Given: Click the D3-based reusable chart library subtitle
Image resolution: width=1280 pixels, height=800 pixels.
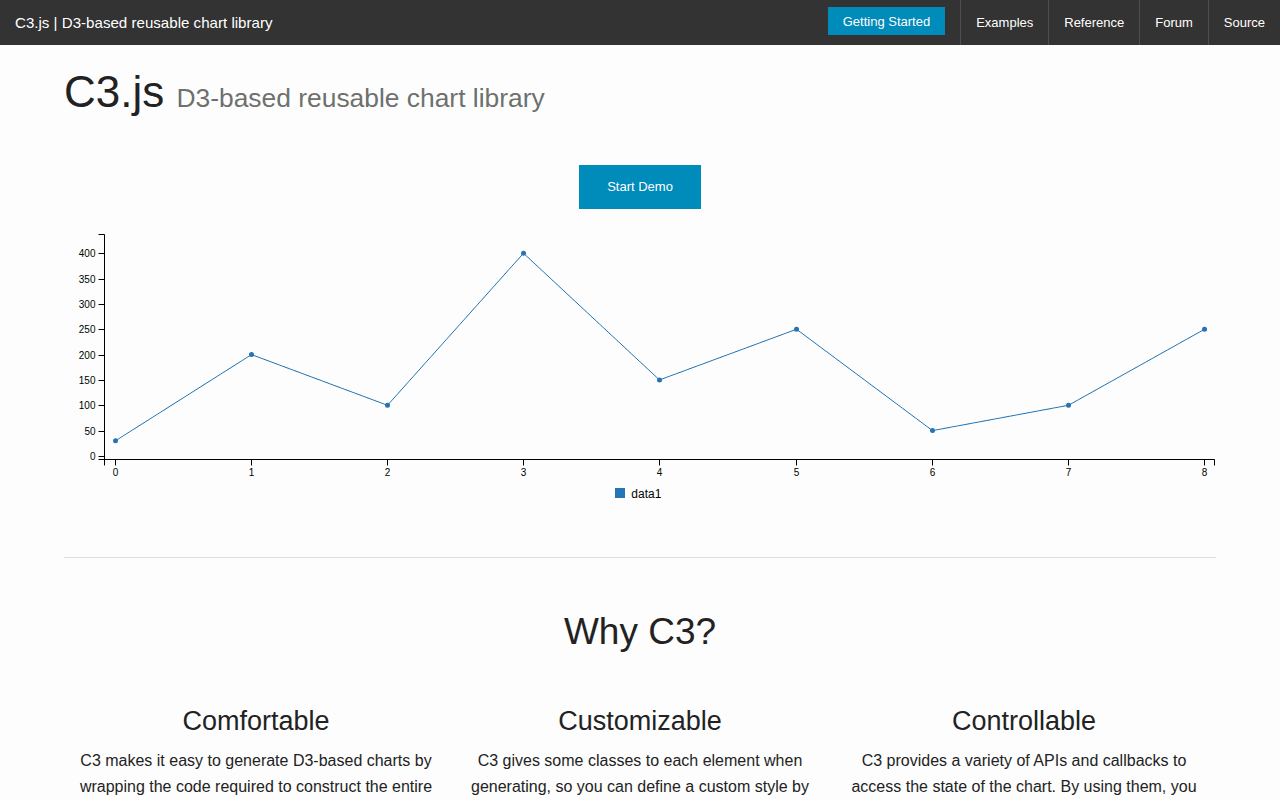Looking at the screenshot, I should 360,98.
